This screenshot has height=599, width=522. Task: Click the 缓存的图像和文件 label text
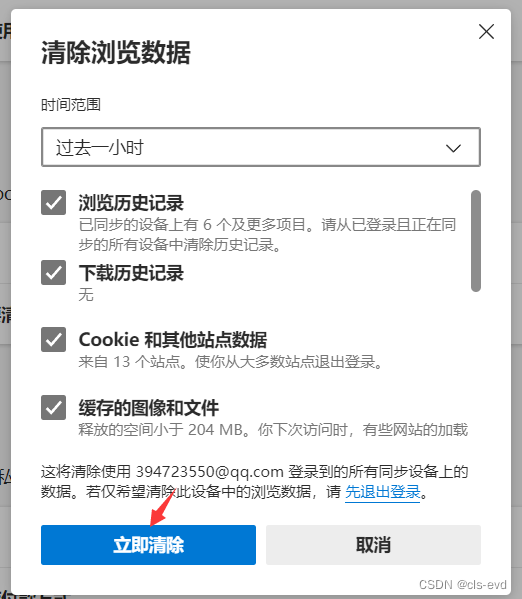click(149, 408)
